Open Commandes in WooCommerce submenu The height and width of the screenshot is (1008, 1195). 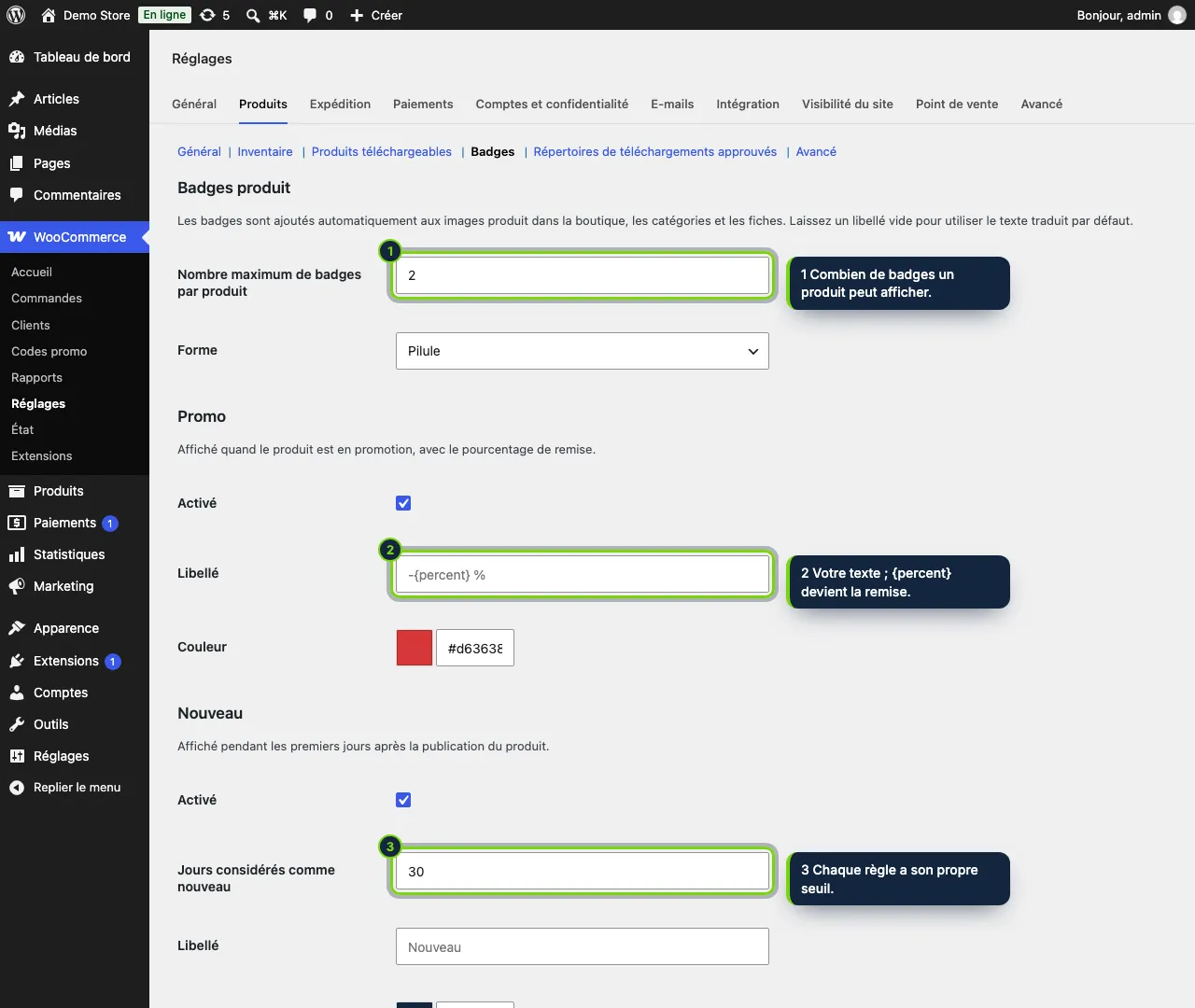coord(47,299)
